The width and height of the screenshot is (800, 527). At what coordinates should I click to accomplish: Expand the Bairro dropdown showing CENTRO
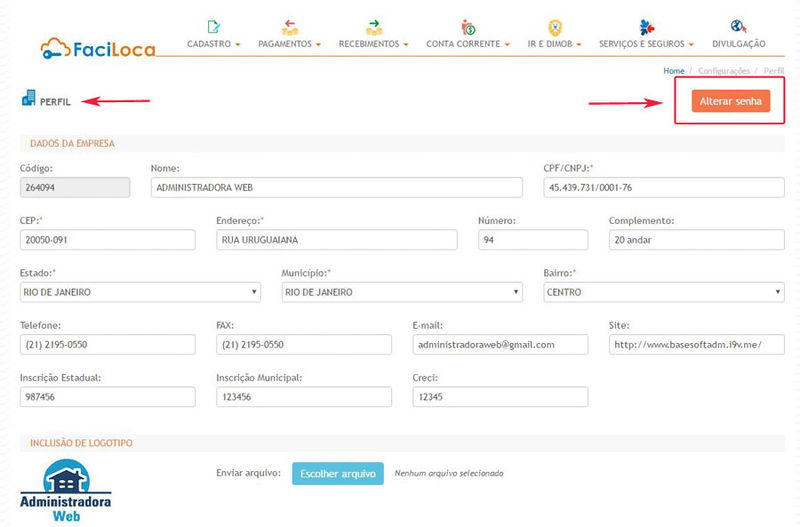(x=663, y=292)
